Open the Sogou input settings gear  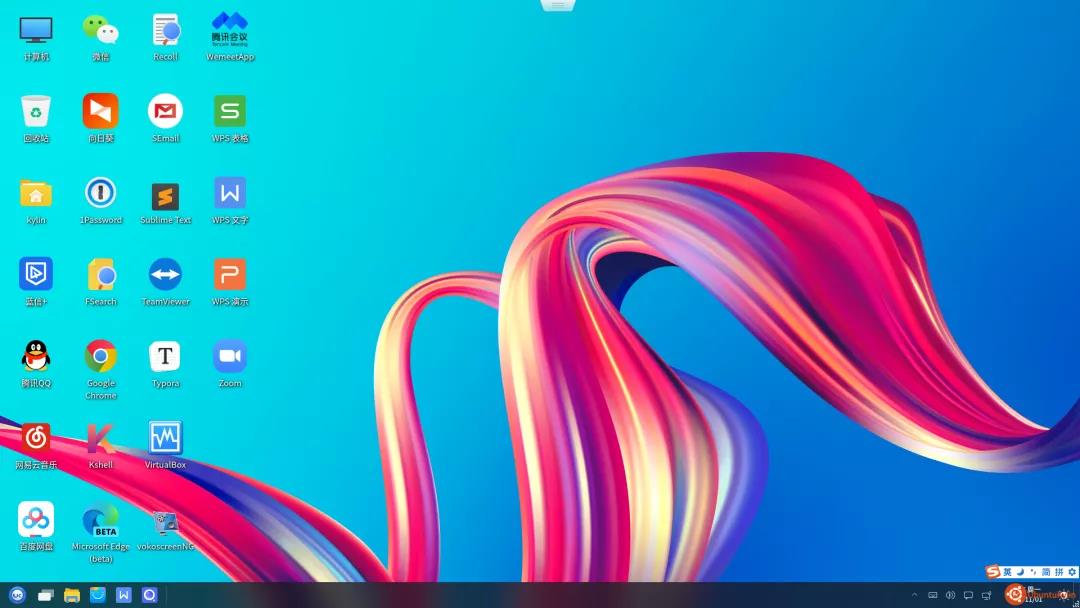[1072, 572]
